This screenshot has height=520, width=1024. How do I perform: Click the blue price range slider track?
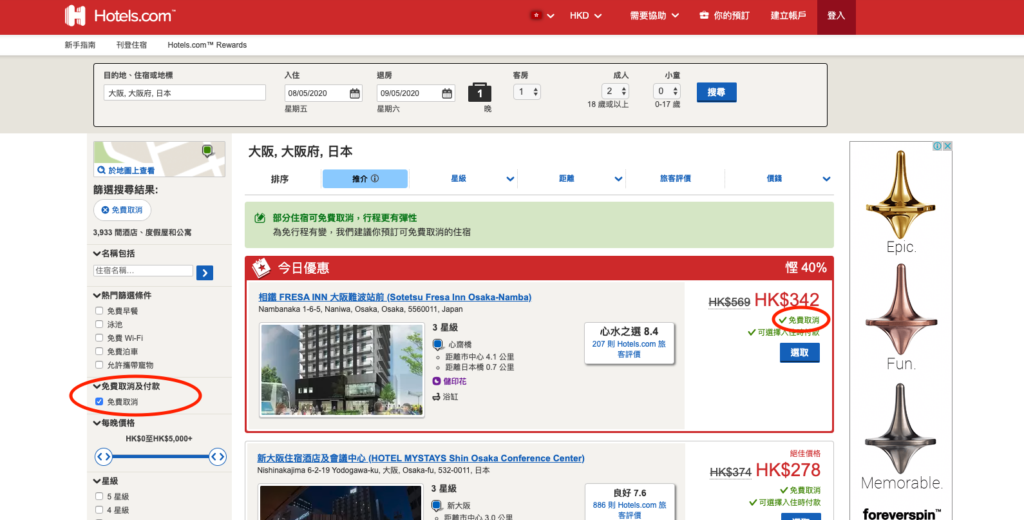click(161, 457)
